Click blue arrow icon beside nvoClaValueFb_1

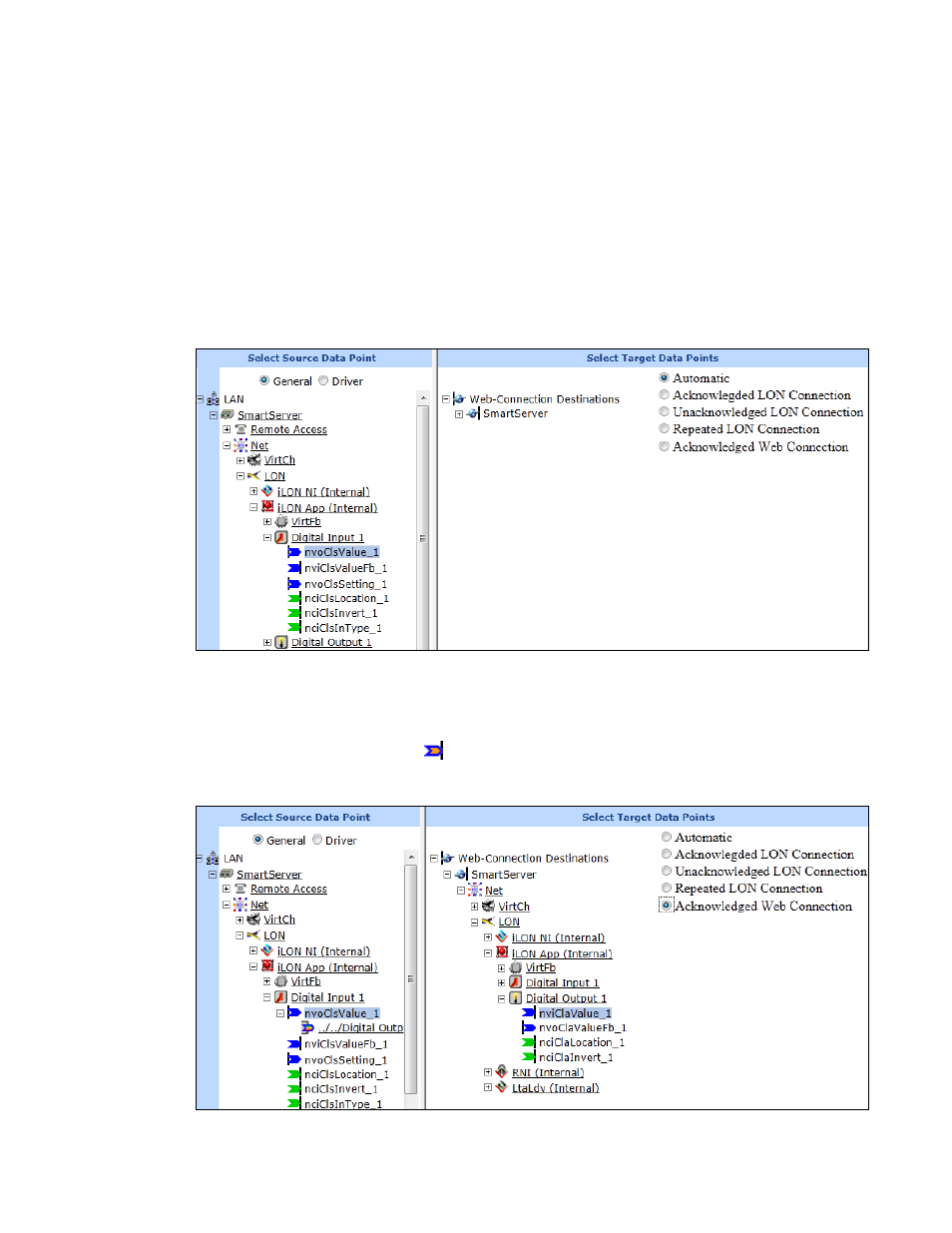[x=529, y=1027]
